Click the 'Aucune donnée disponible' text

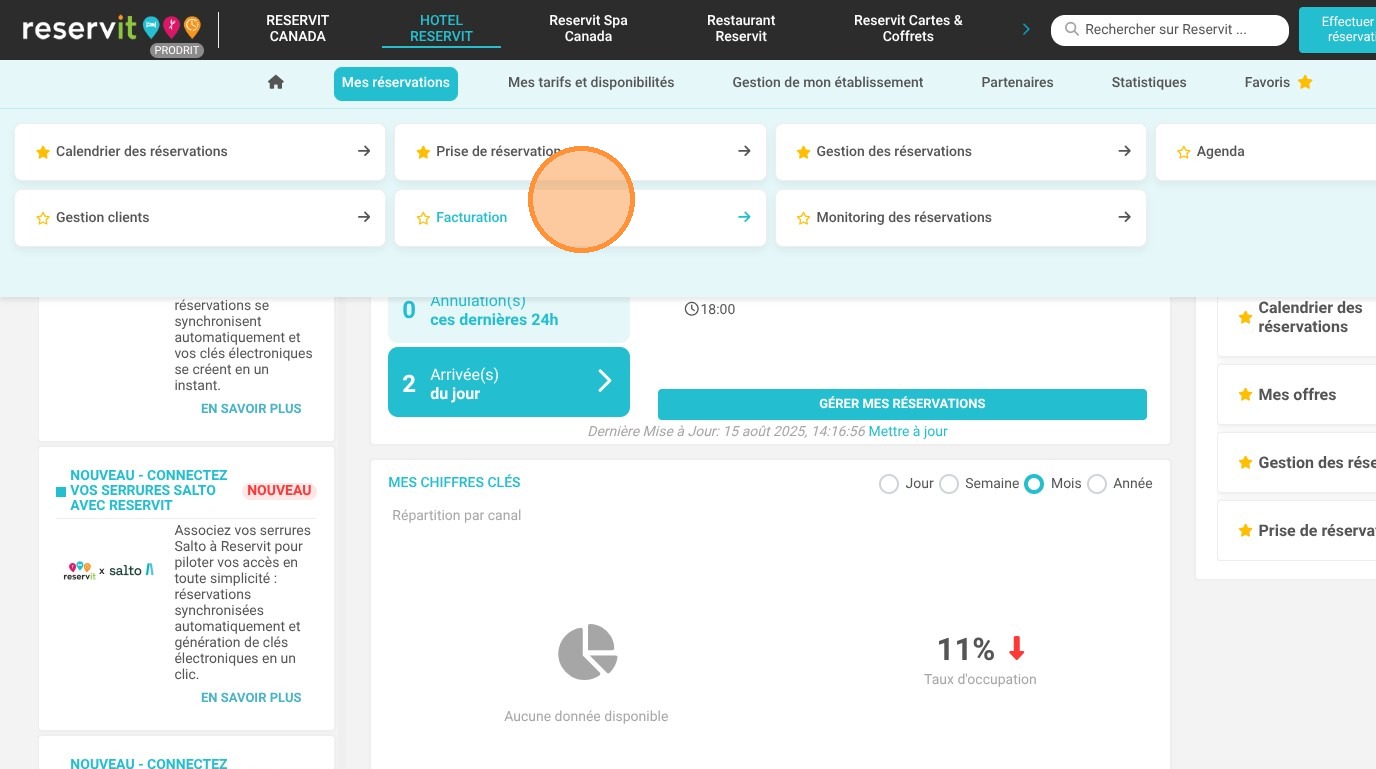586,717
